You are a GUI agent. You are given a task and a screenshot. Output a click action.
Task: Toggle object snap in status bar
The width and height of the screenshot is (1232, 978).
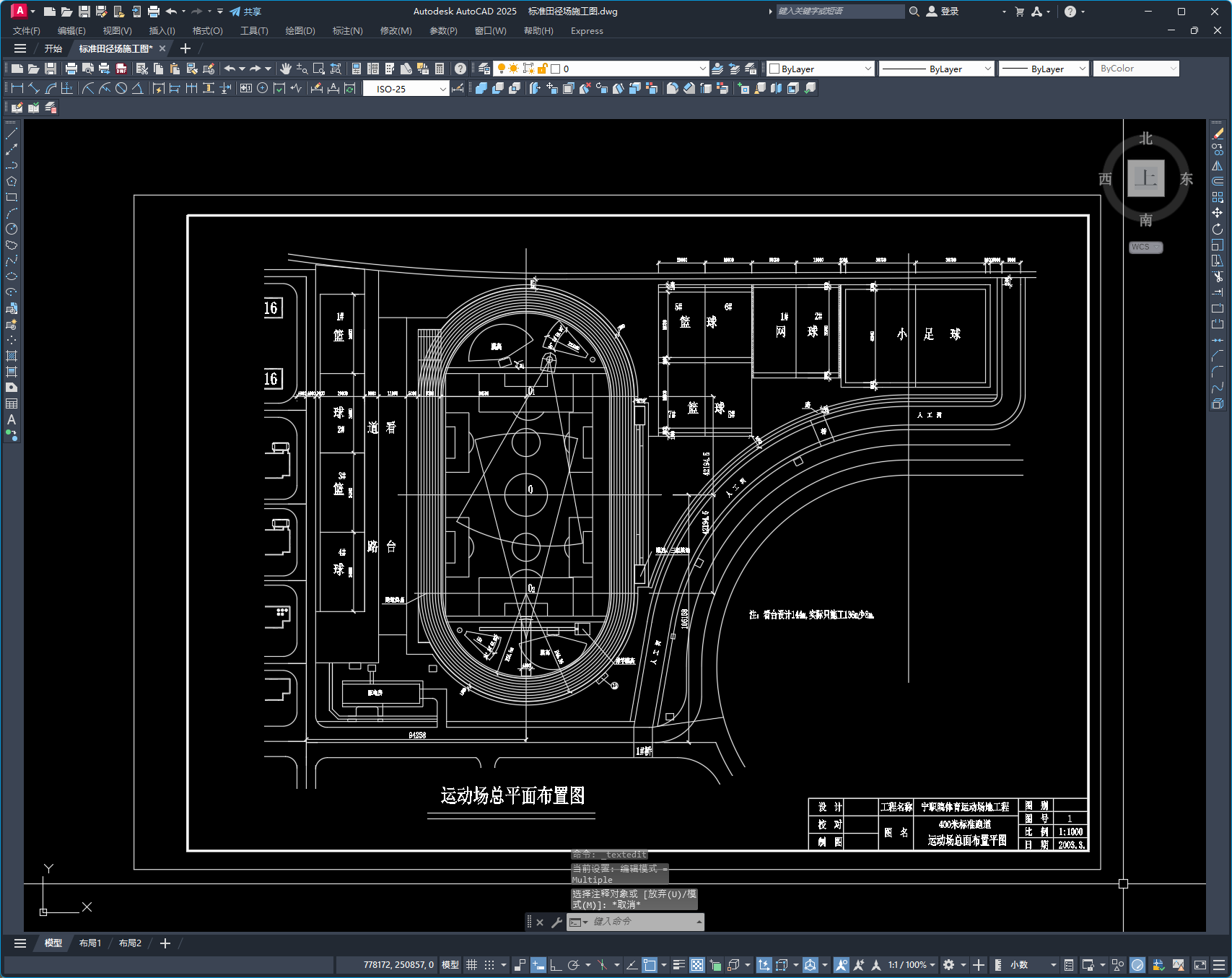(x=650, y=965)
